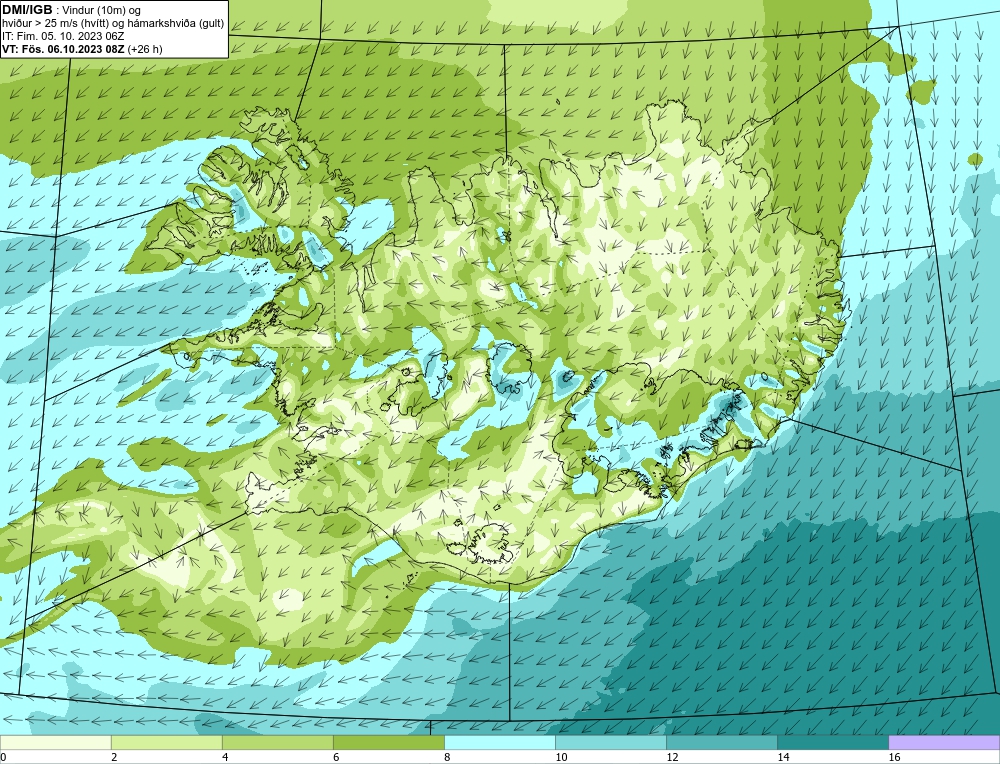Click the '(+26 h)' forecast offset text

145,49
